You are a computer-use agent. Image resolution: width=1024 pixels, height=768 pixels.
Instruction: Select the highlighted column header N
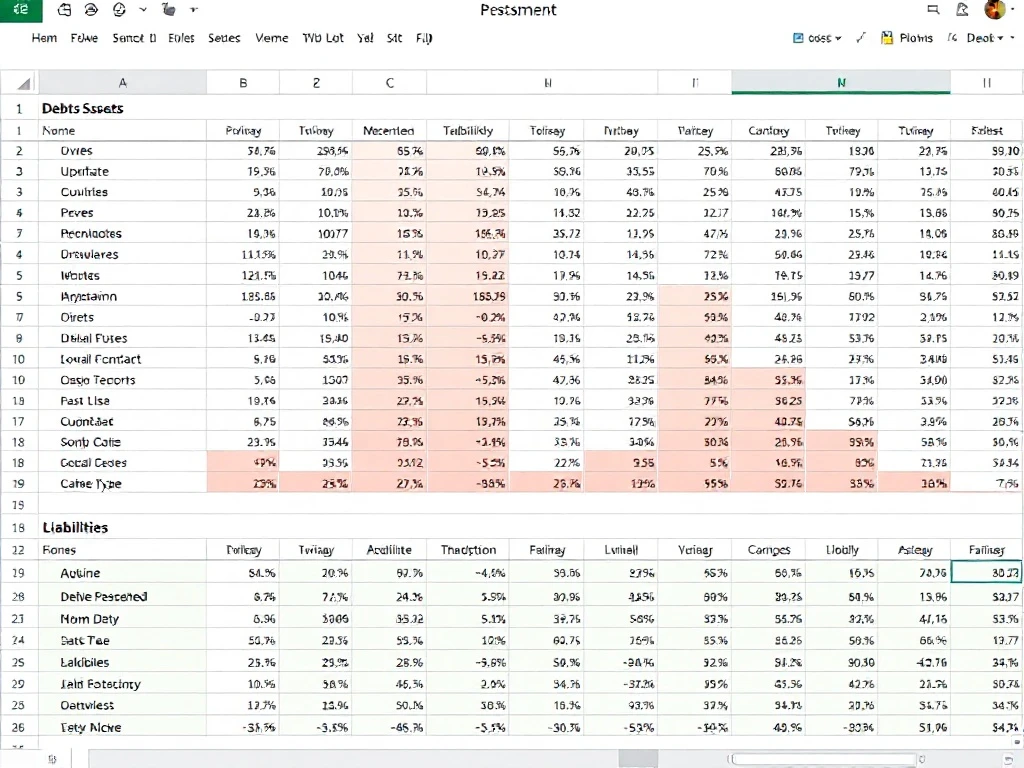pyautogui.click(x=841, y=83)
